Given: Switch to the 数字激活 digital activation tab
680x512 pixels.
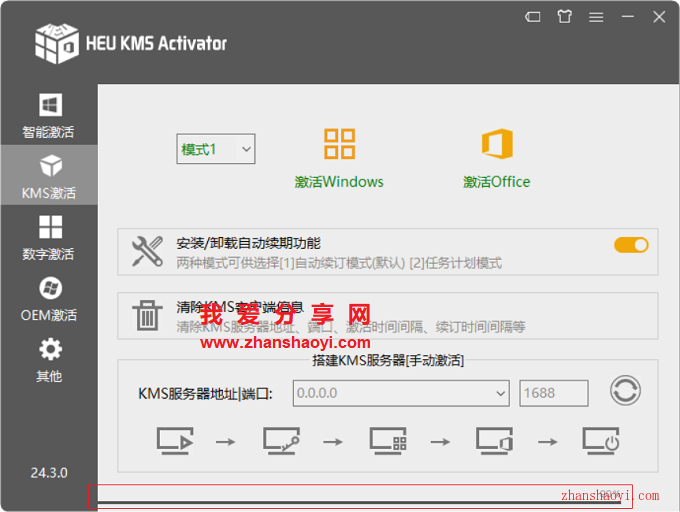Looking at the screenshot, I should pyautogui.click(x=49, y=238).
